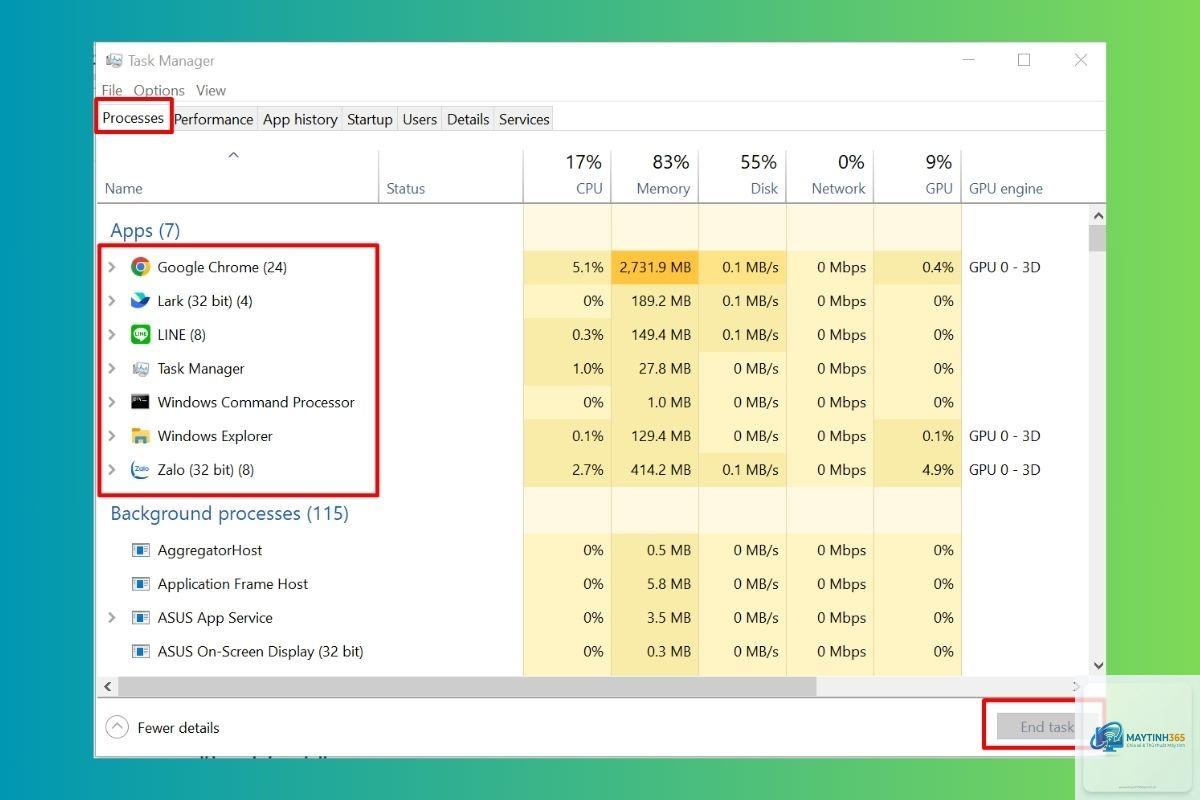Click Zalo's 4.9% GPU value
Viewport: 1200px width, 800px height.
pyautogui.click(x=937, y=470)
